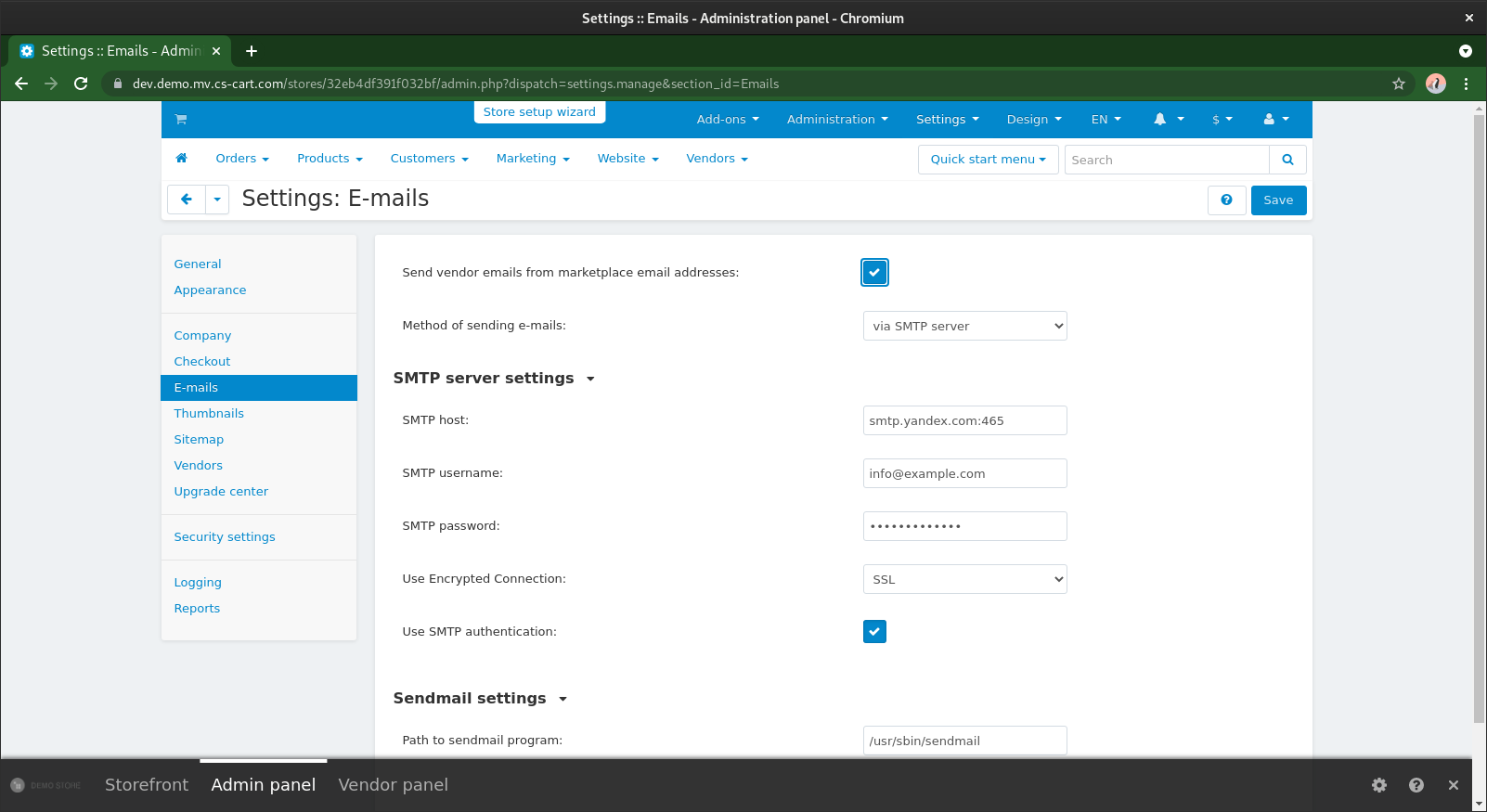Close the Settings Emails browser tab

216,51
